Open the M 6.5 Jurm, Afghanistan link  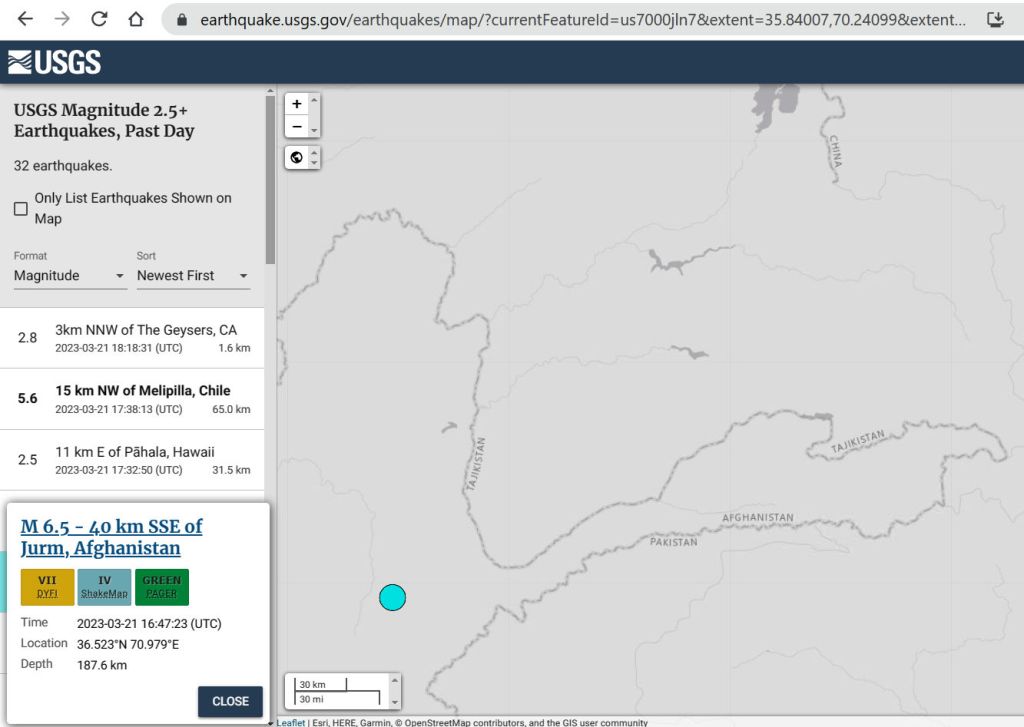111,537
